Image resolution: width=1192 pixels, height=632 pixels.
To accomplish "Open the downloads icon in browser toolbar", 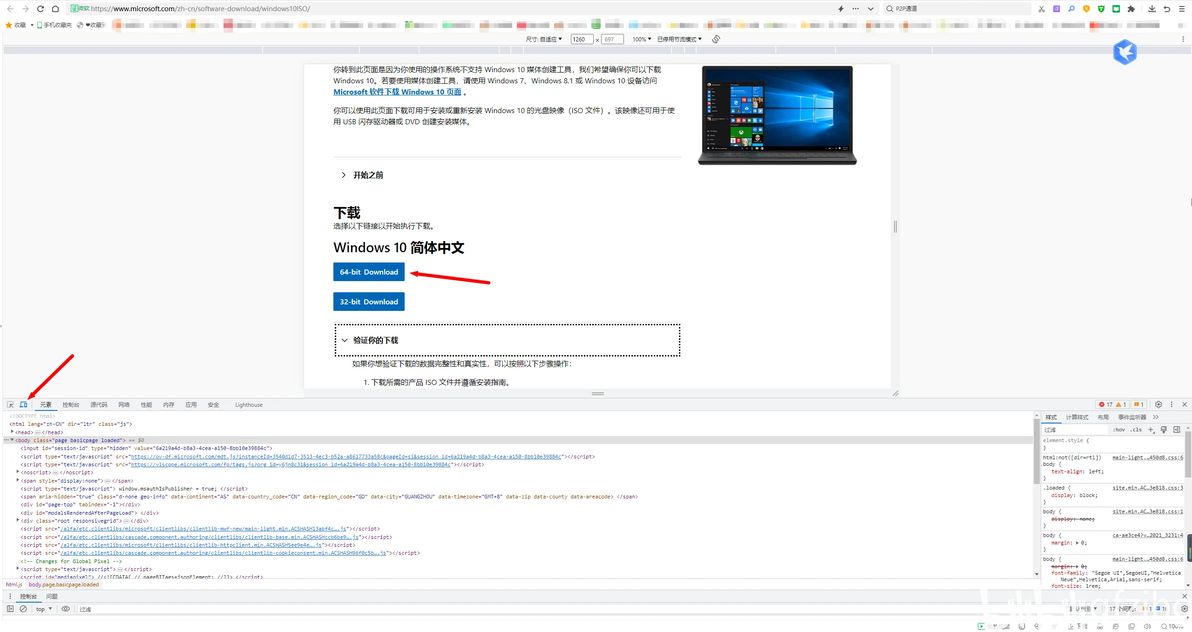I will coord(1152,8).
